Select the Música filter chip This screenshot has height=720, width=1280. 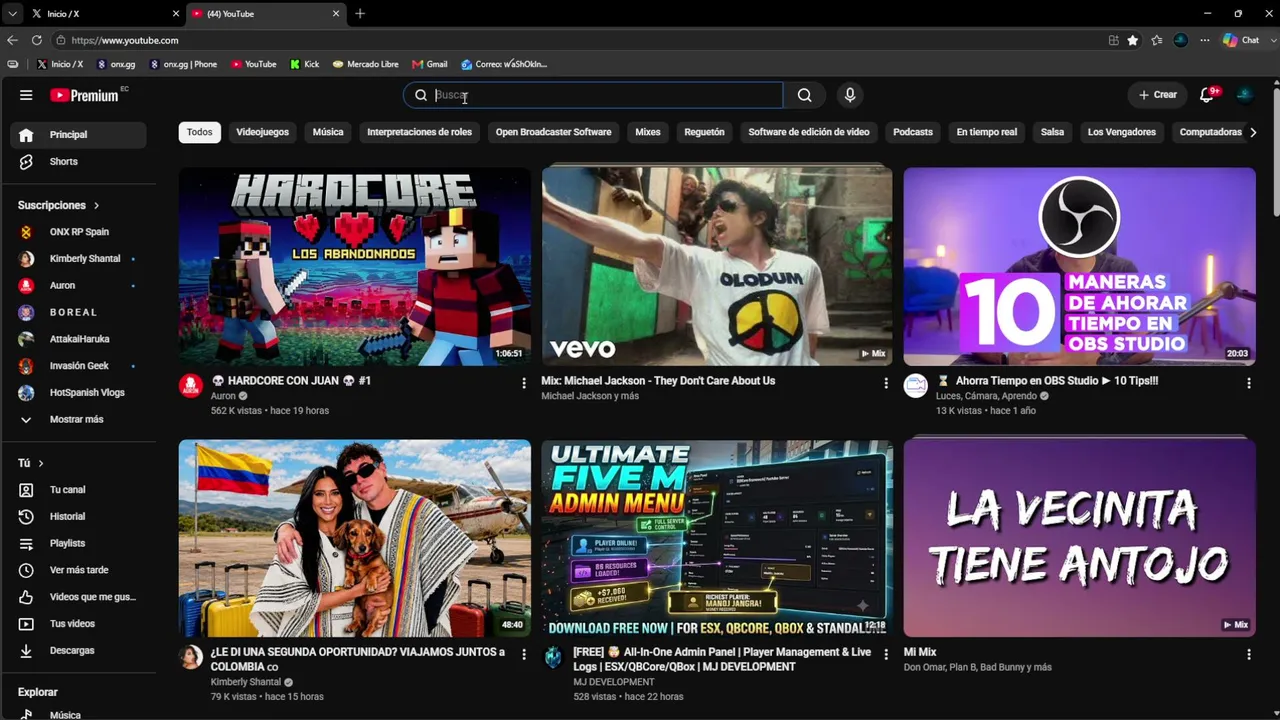pos(328,132)
